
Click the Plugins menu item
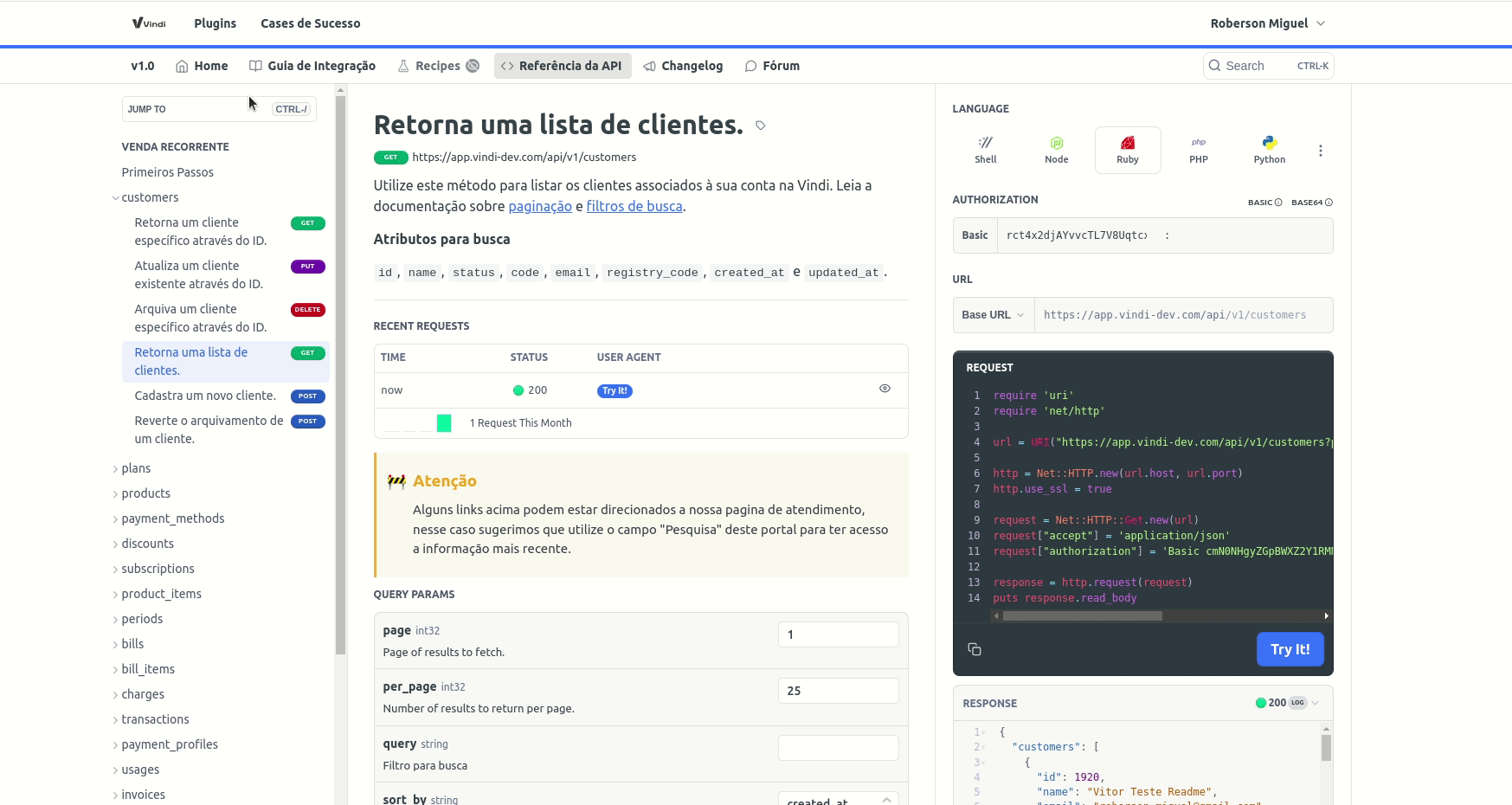[216, 23]
